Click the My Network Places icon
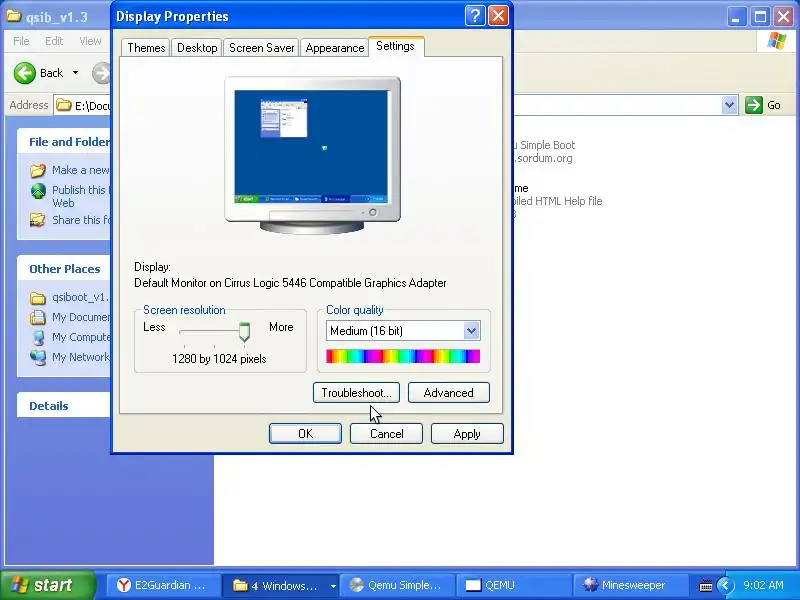 point(38,357)
